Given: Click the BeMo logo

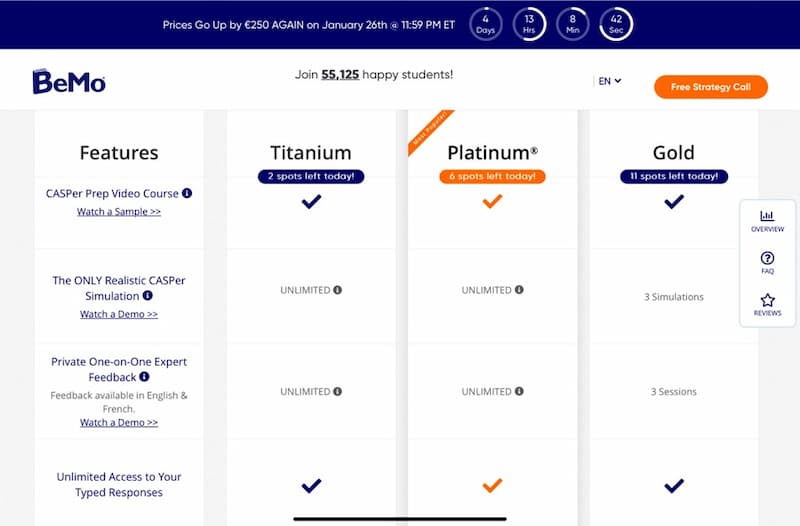Looking at the screenshot, I should coord(69,82).
